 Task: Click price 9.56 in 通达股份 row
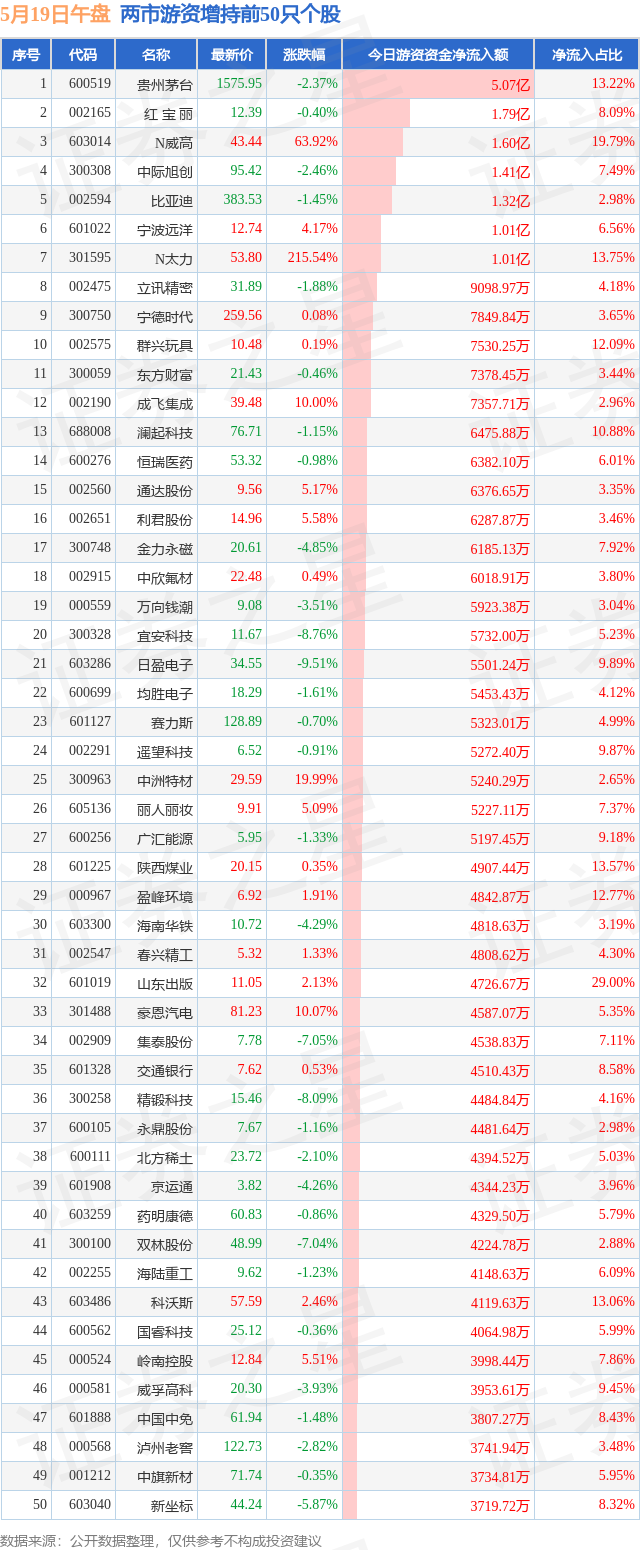click(249, 490)
